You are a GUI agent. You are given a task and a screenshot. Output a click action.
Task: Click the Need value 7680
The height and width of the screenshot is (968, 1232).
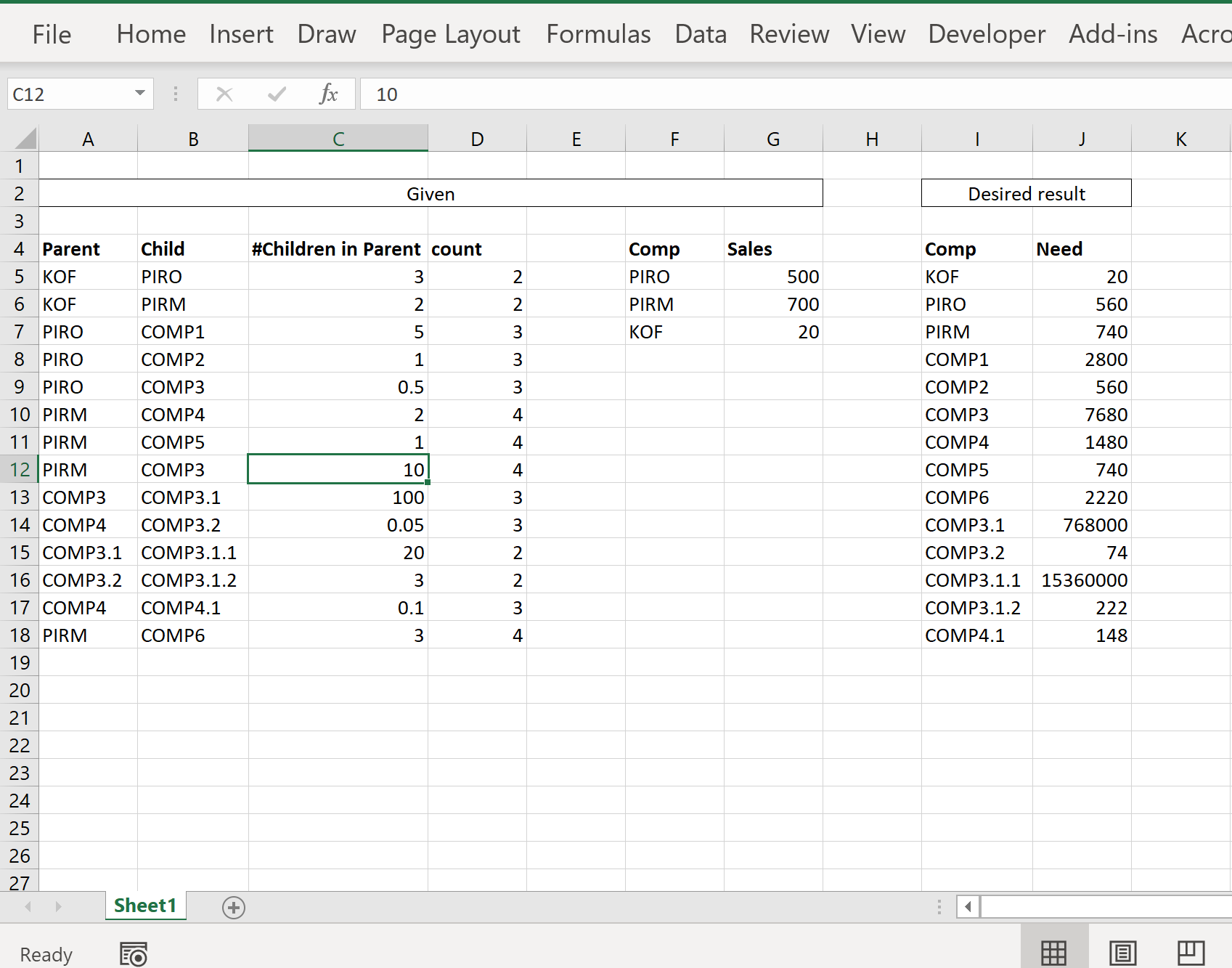coord(1082,415)
